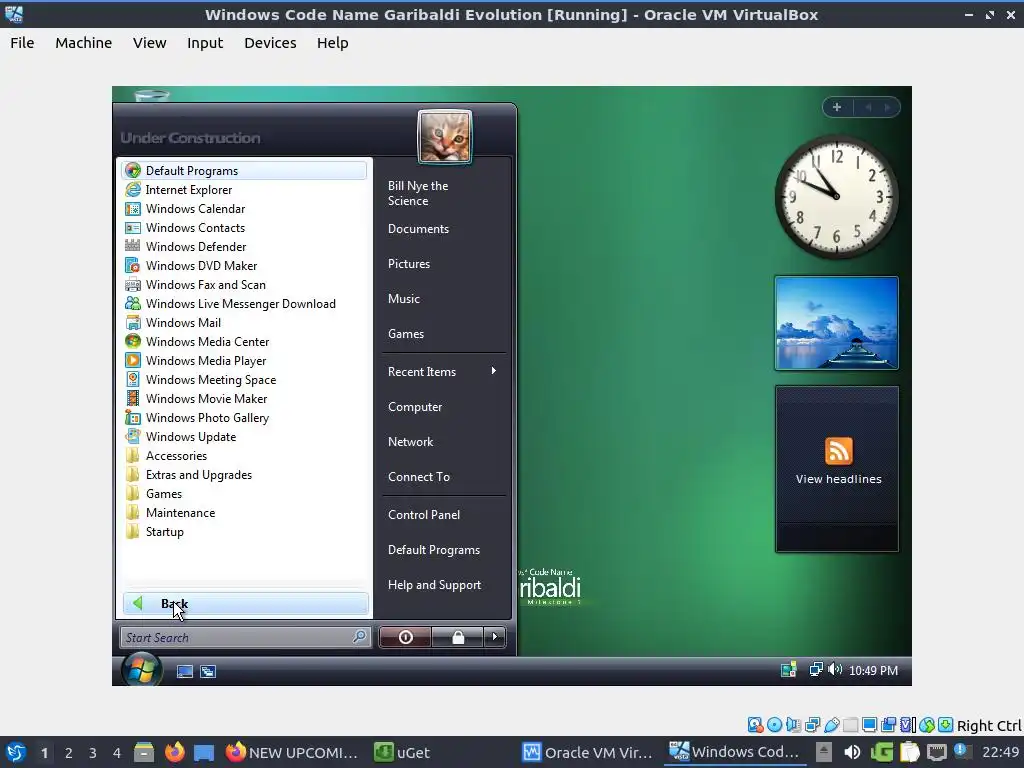Click the slideshow picture gadget
1024x768 pixels.
click(x=837, y=323)
